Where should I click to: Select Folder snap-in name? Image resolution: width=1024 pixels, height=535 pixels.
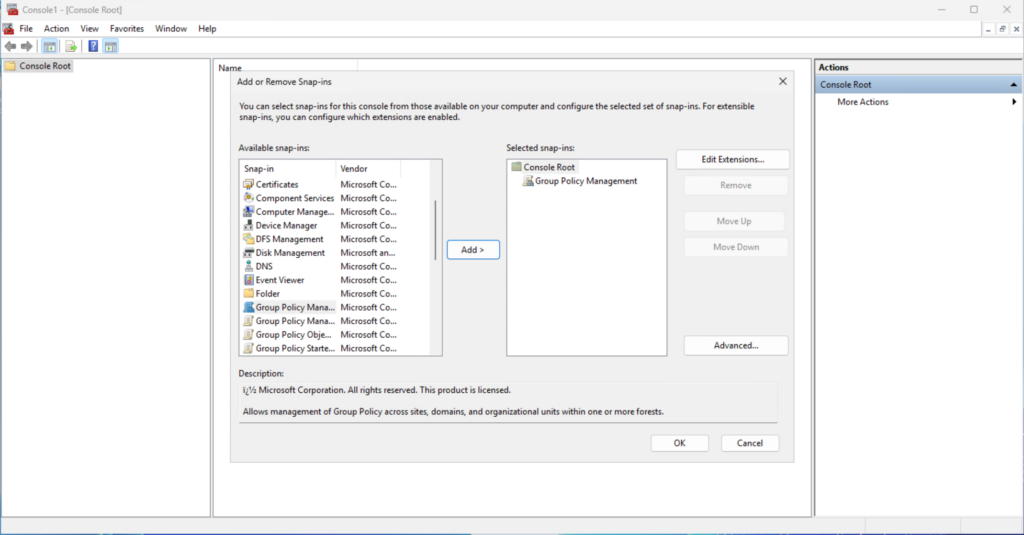(x=267, y=294)
